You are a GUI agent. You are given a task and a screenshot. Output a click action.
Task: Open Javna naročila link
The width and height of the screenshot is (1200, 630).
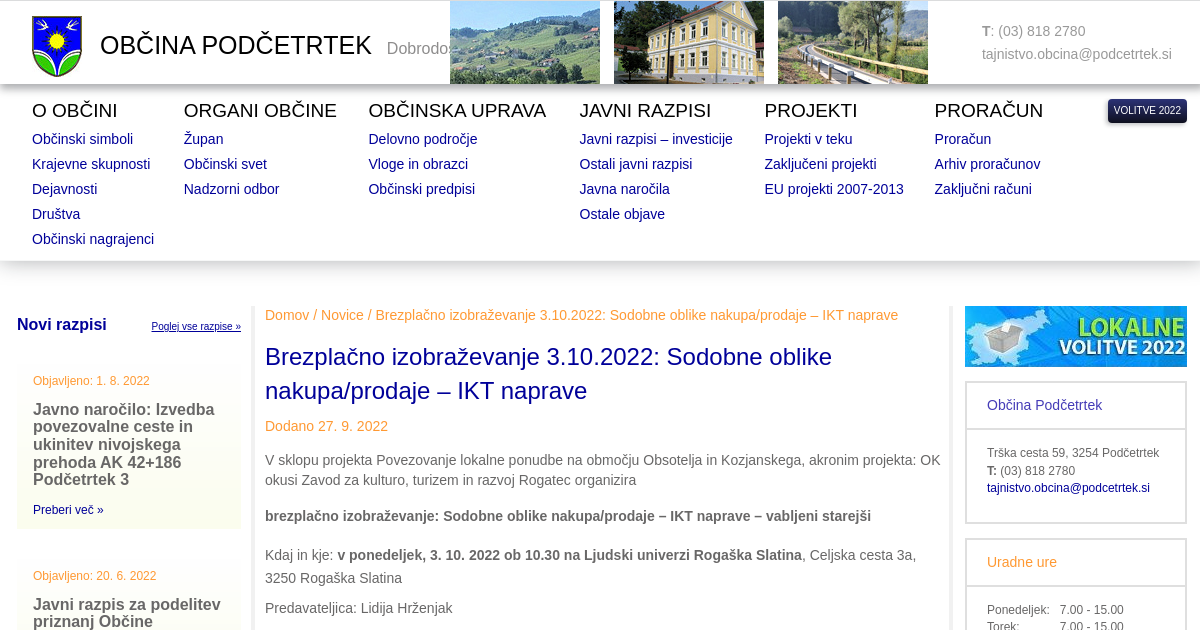tap(624, 189)
